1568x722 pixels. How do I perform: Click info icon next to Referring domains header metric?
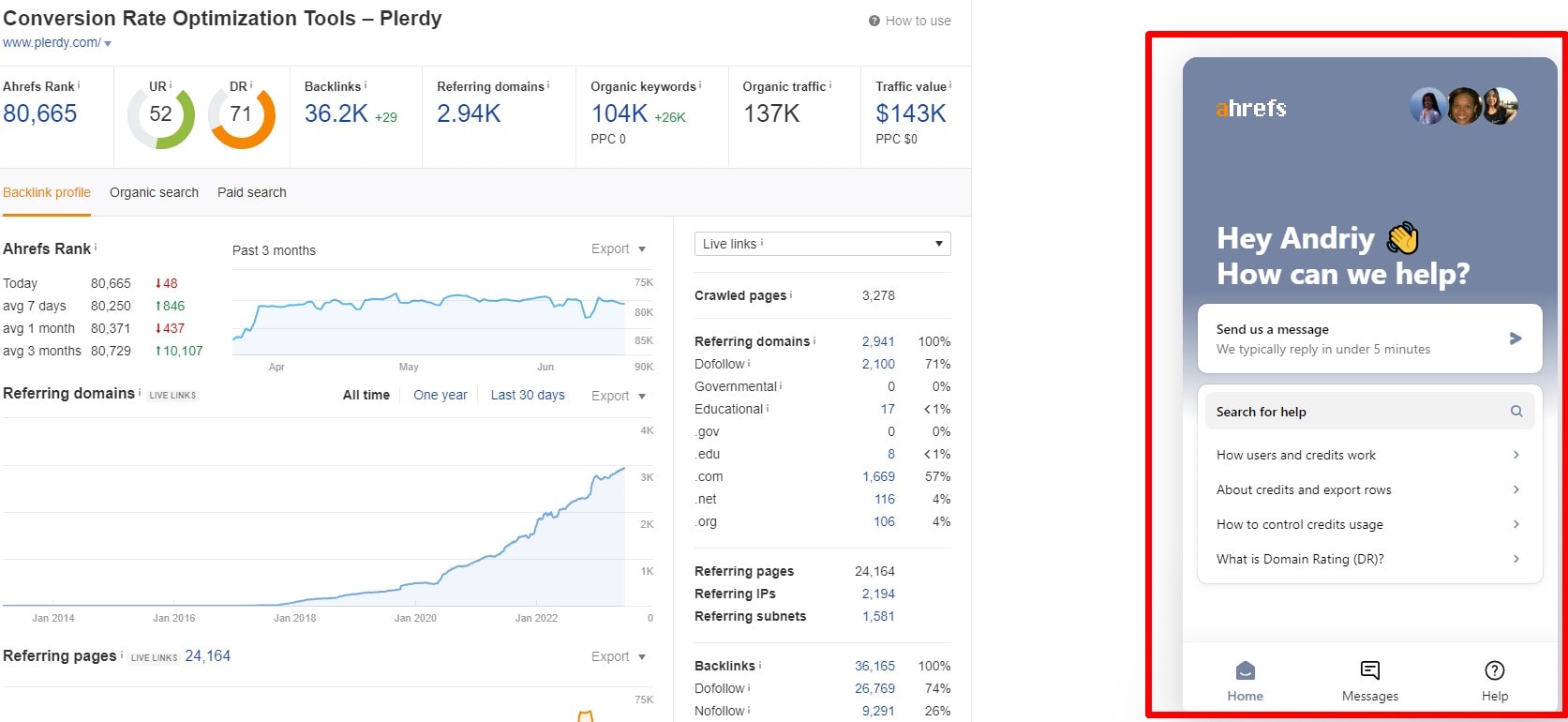[x=548, y=84]
